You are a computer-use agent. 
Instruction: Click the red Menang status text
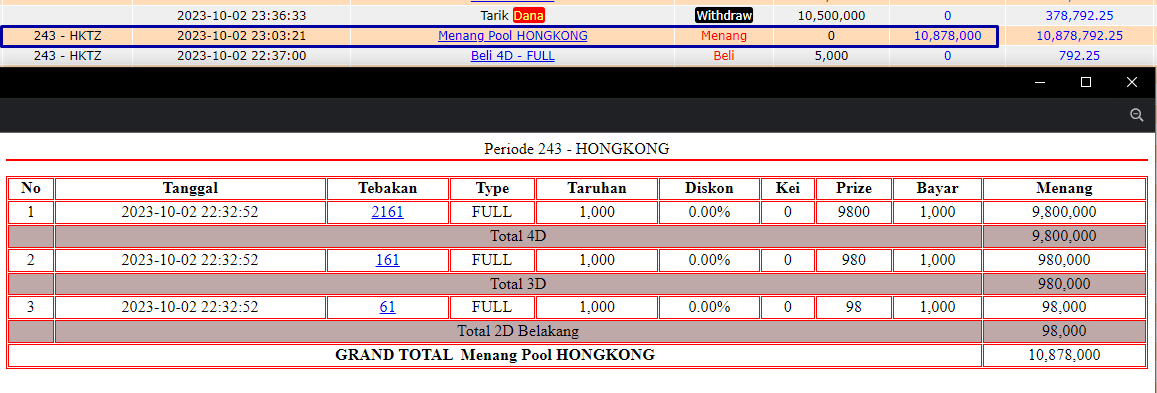tap(724, 35)
